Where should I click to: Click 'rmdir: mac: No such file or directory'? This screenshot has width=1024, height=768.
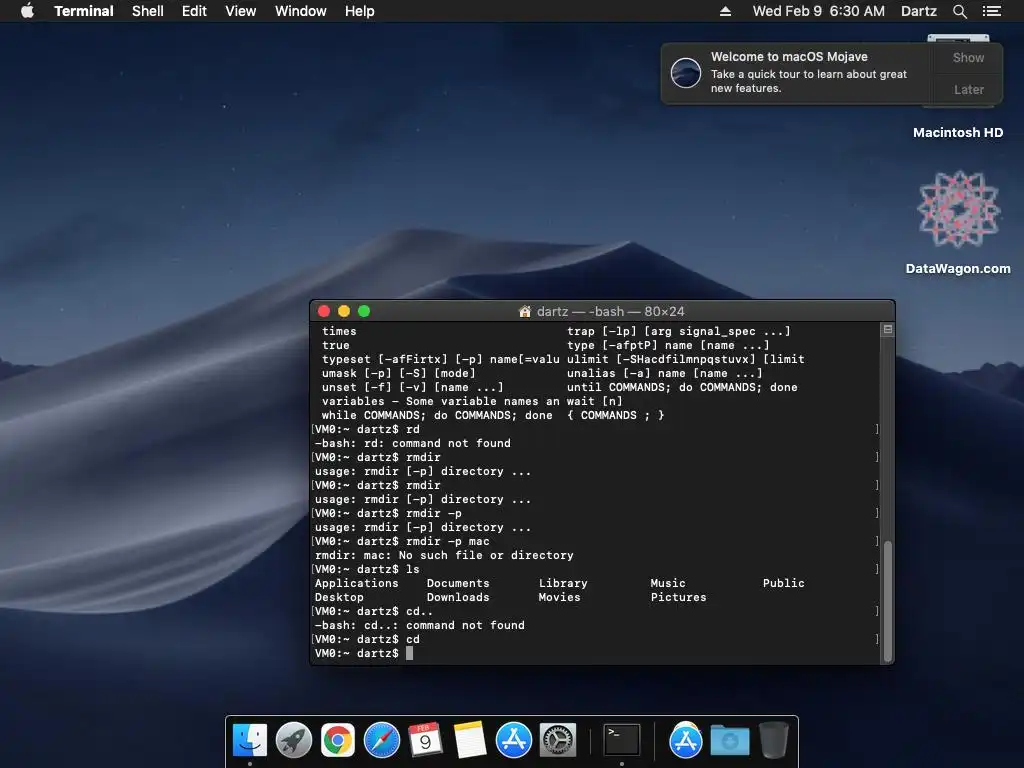click(x=444, y=555)
